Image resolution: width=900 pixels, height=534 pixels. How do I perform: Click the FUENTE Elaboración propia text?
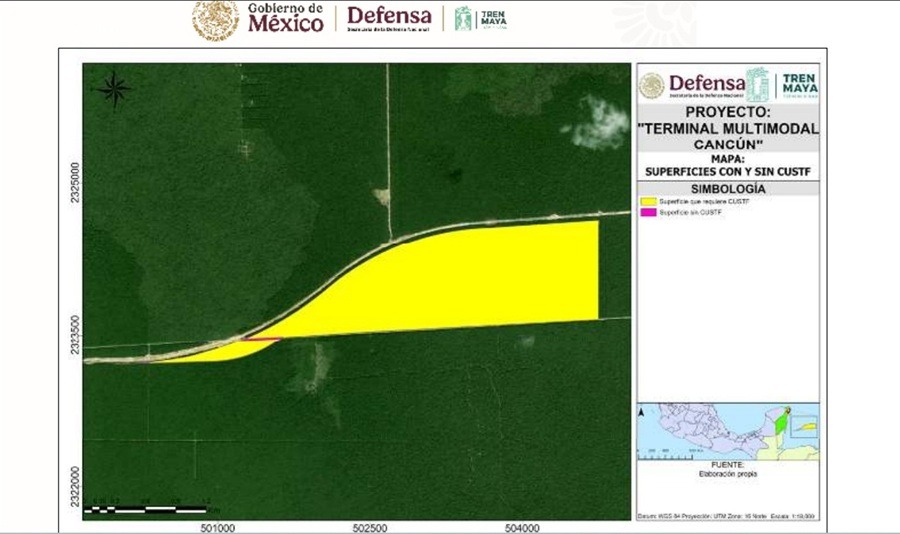727,470
